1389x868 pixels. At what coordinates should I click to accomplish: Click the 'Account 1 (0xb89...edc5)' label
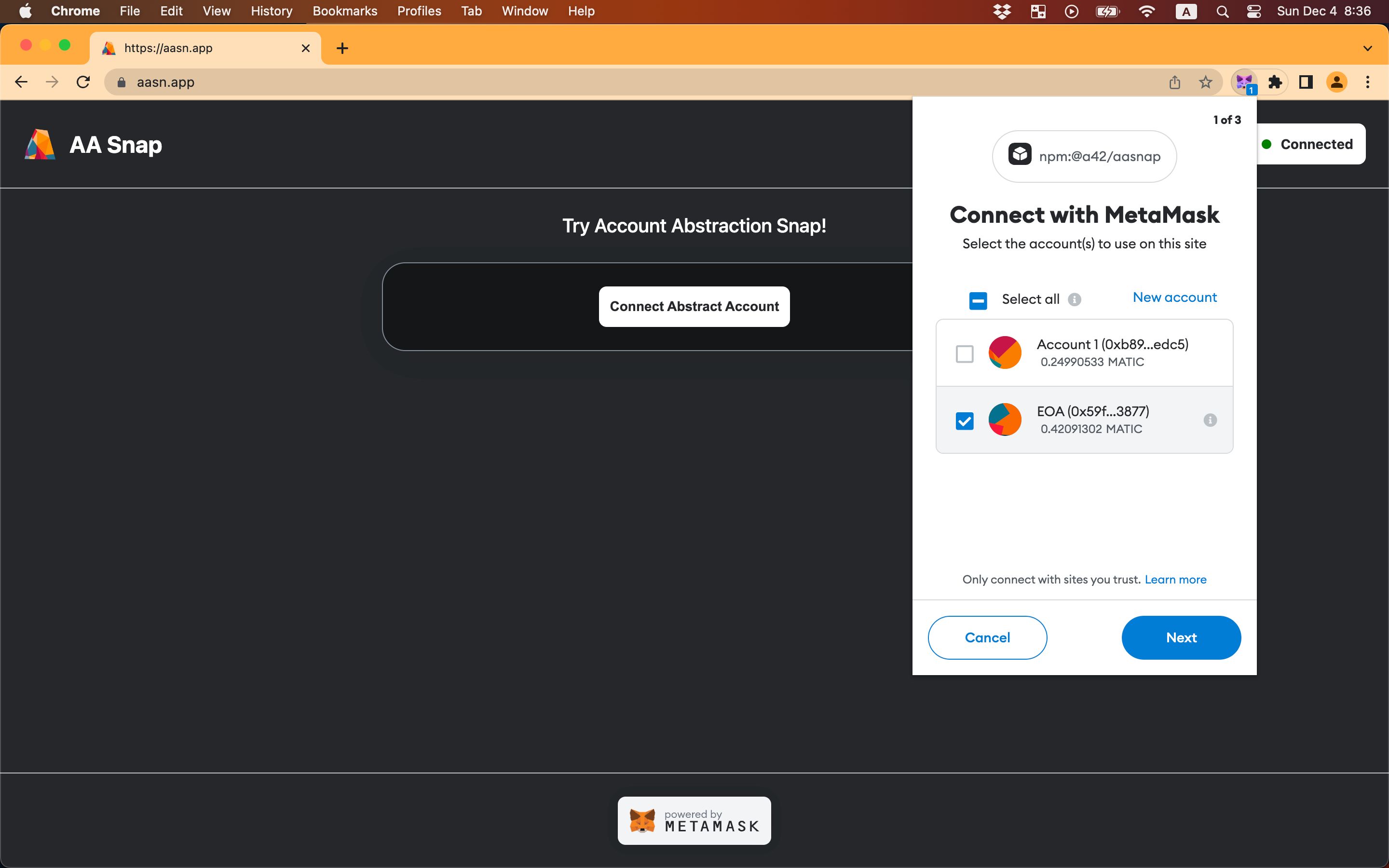1112,344
